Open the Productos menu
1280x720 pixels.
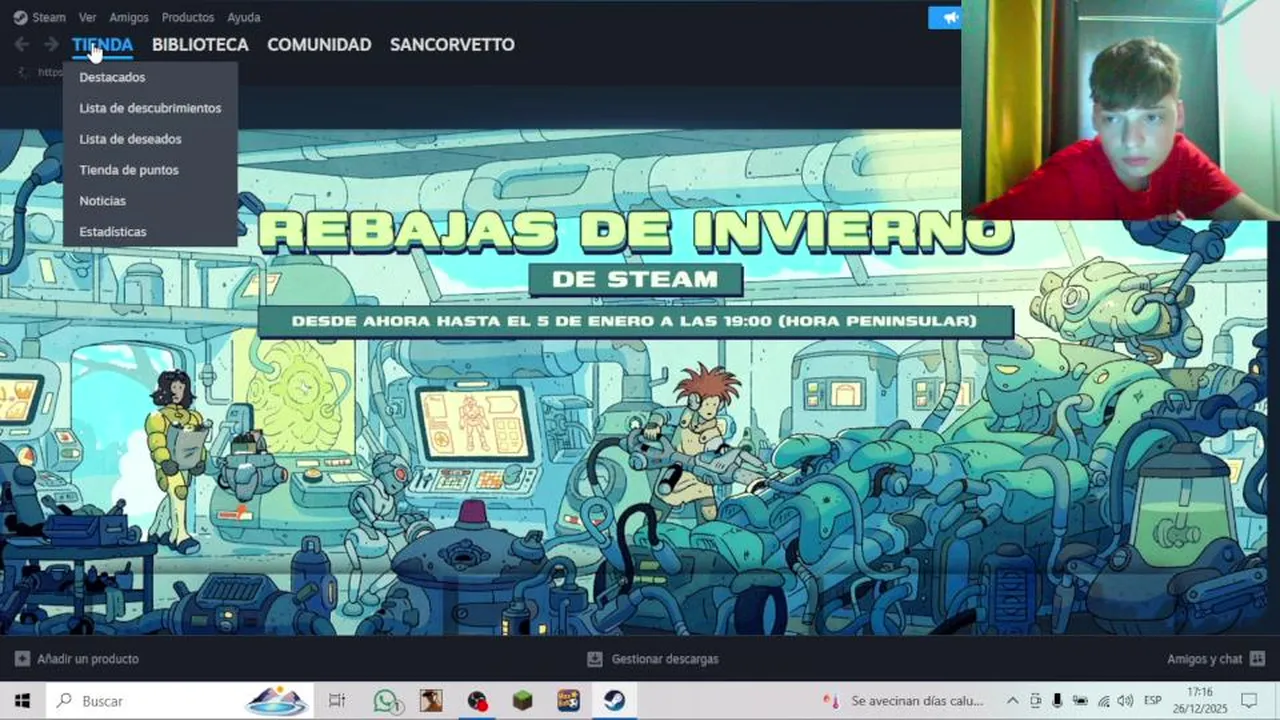coord(188,17)
